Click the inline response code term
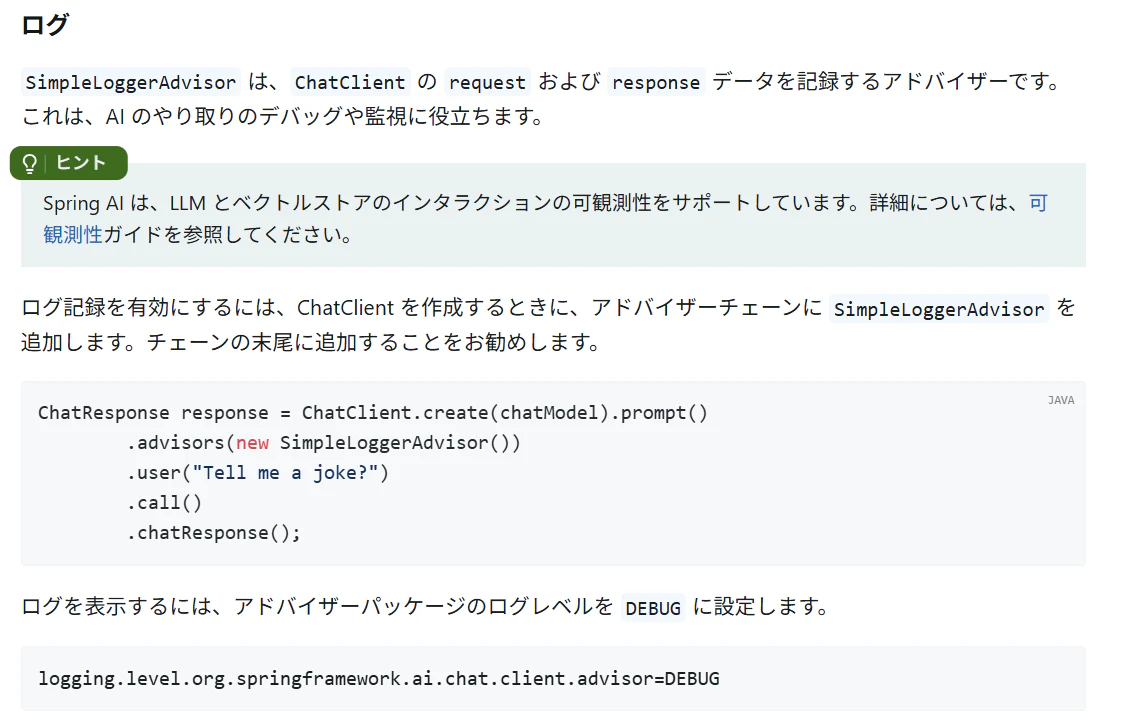The height and width of the screenshot is (722, 1122). (656, 82)
